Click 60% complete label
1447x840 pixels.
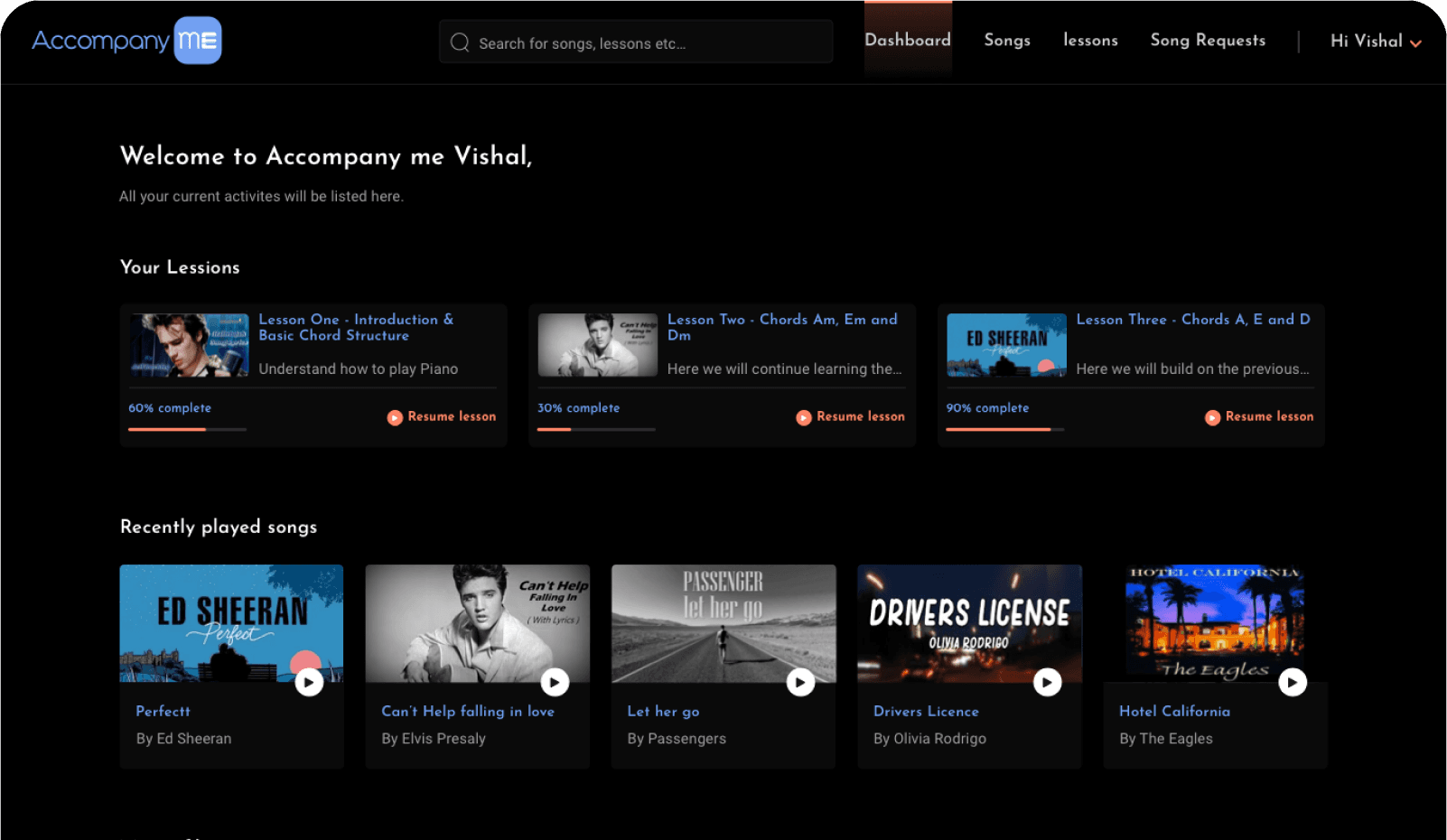[170, 408]
